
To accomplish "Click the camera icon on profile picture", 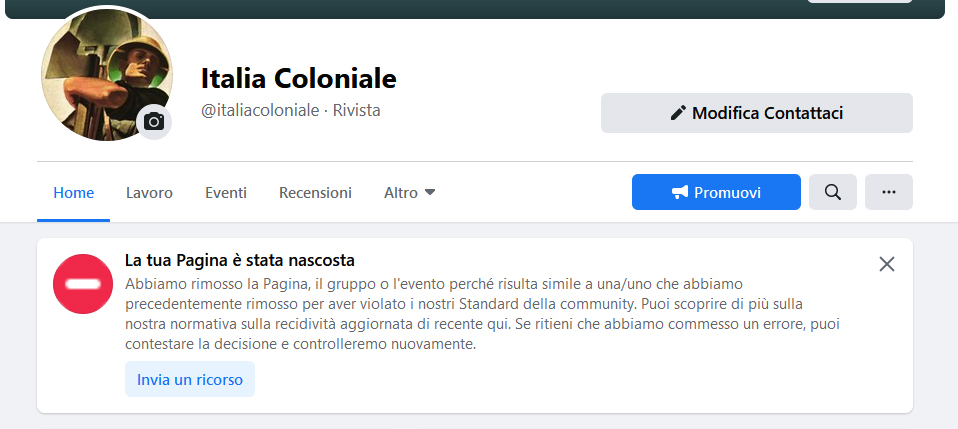I will [x=154, y=122].
